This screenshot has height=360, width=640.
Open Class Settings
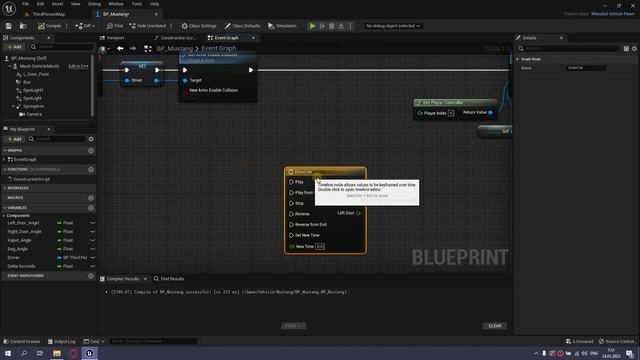(199, 26)
